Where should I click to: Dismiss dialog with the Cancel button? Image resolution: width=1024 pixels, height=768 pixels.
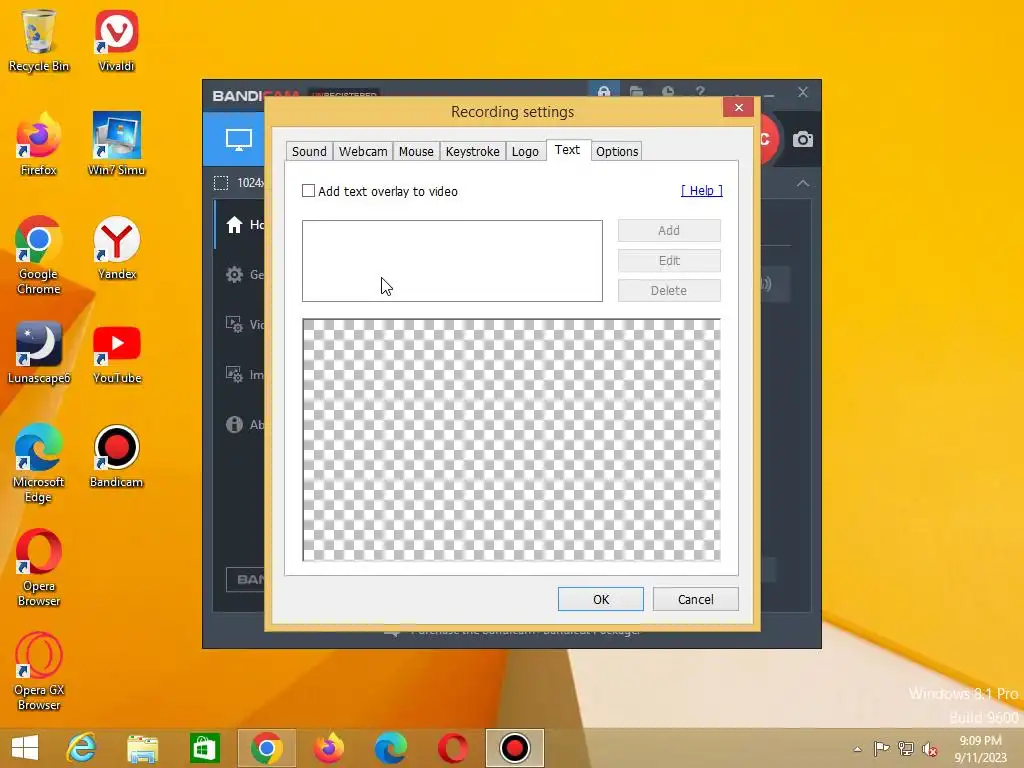point(696,599)
